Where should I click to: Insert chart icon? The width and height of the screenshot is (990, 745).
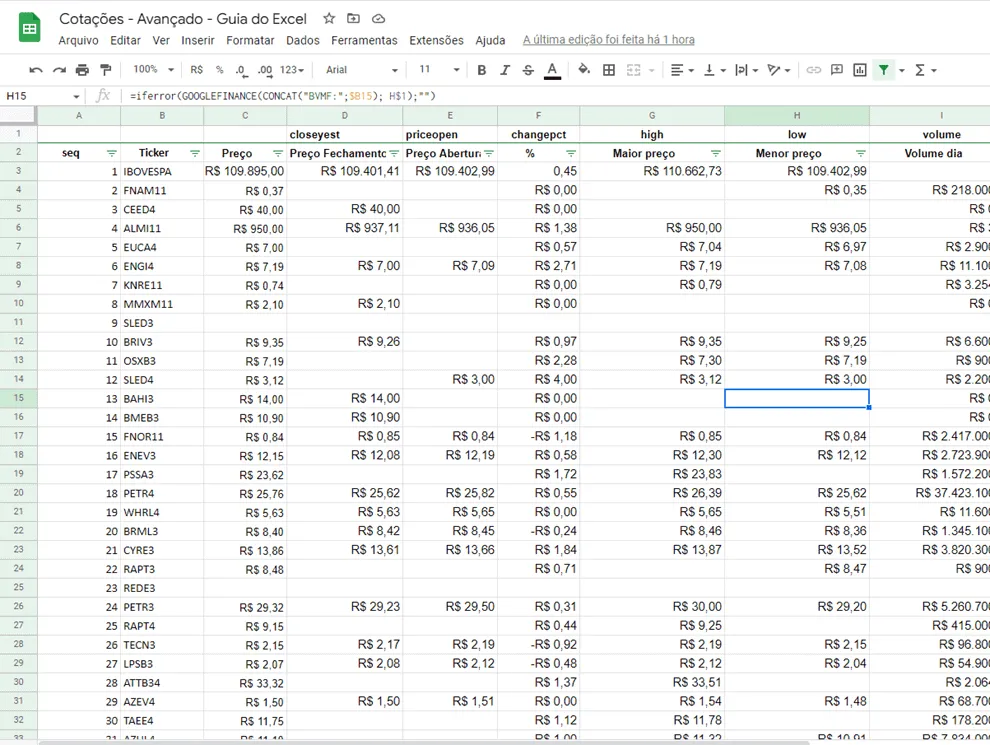click(860, 70)
